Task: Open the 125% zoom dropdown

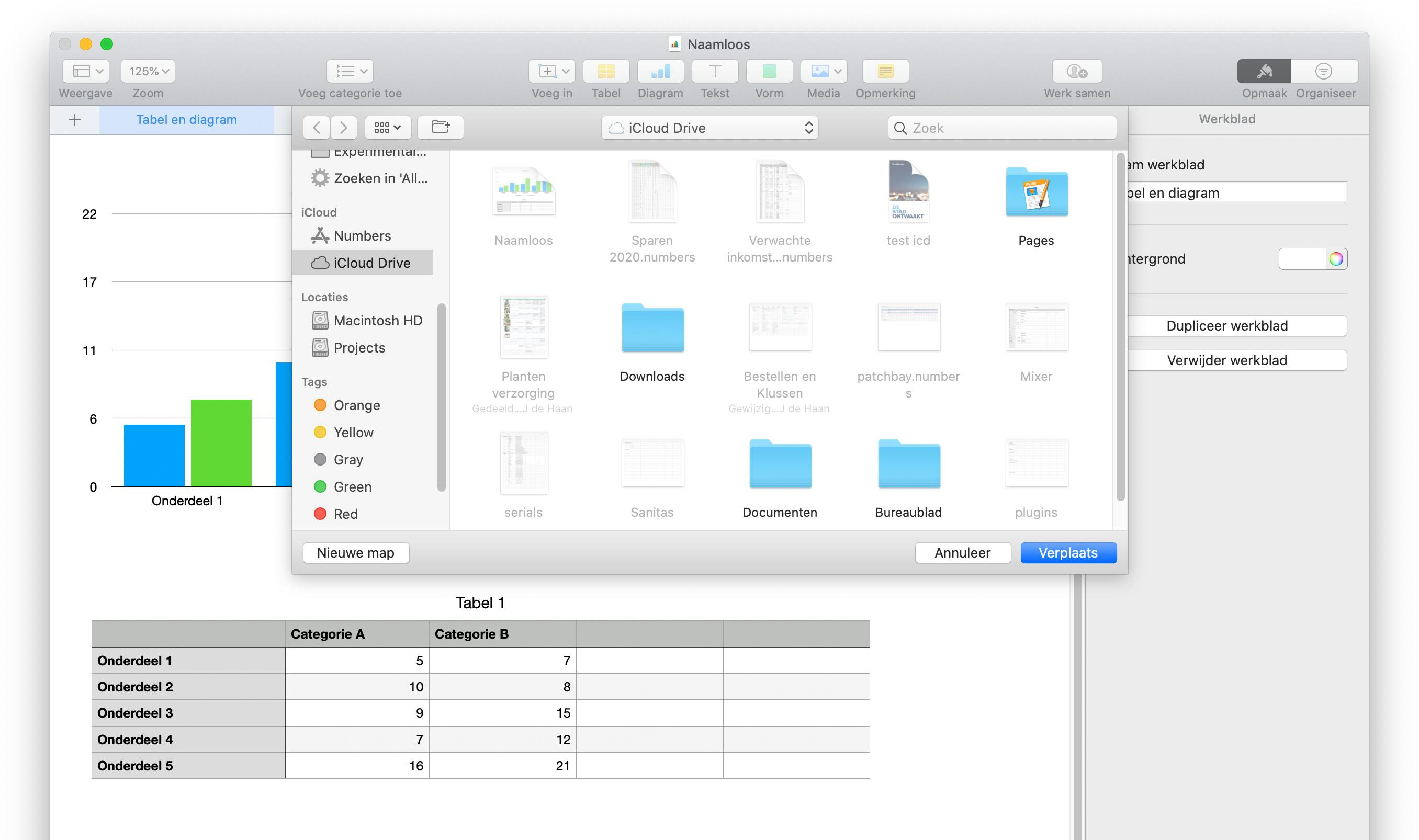Action: [x=148, y=71]
